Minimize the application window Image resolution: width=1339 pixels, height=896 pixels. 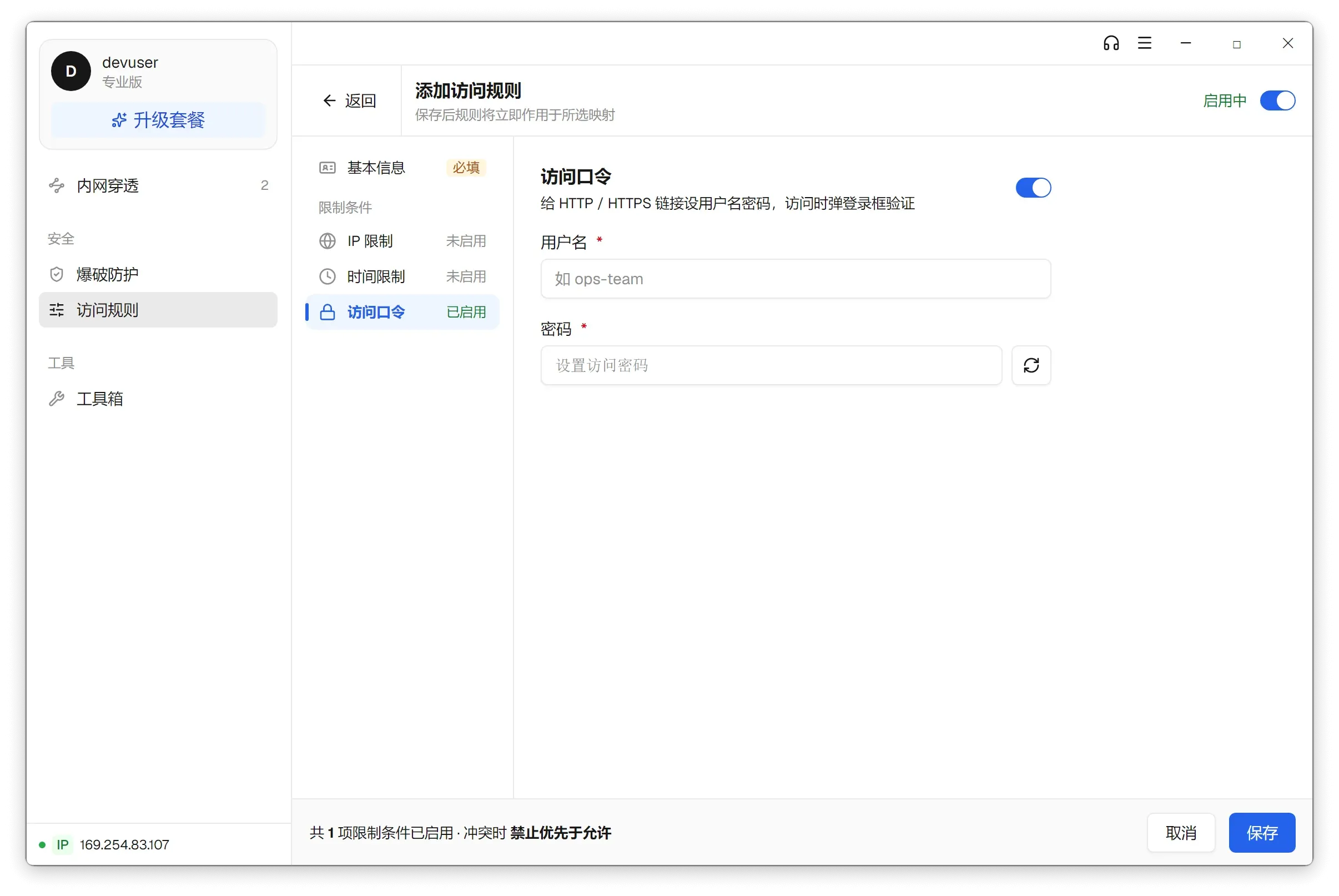coord(1185,43)
